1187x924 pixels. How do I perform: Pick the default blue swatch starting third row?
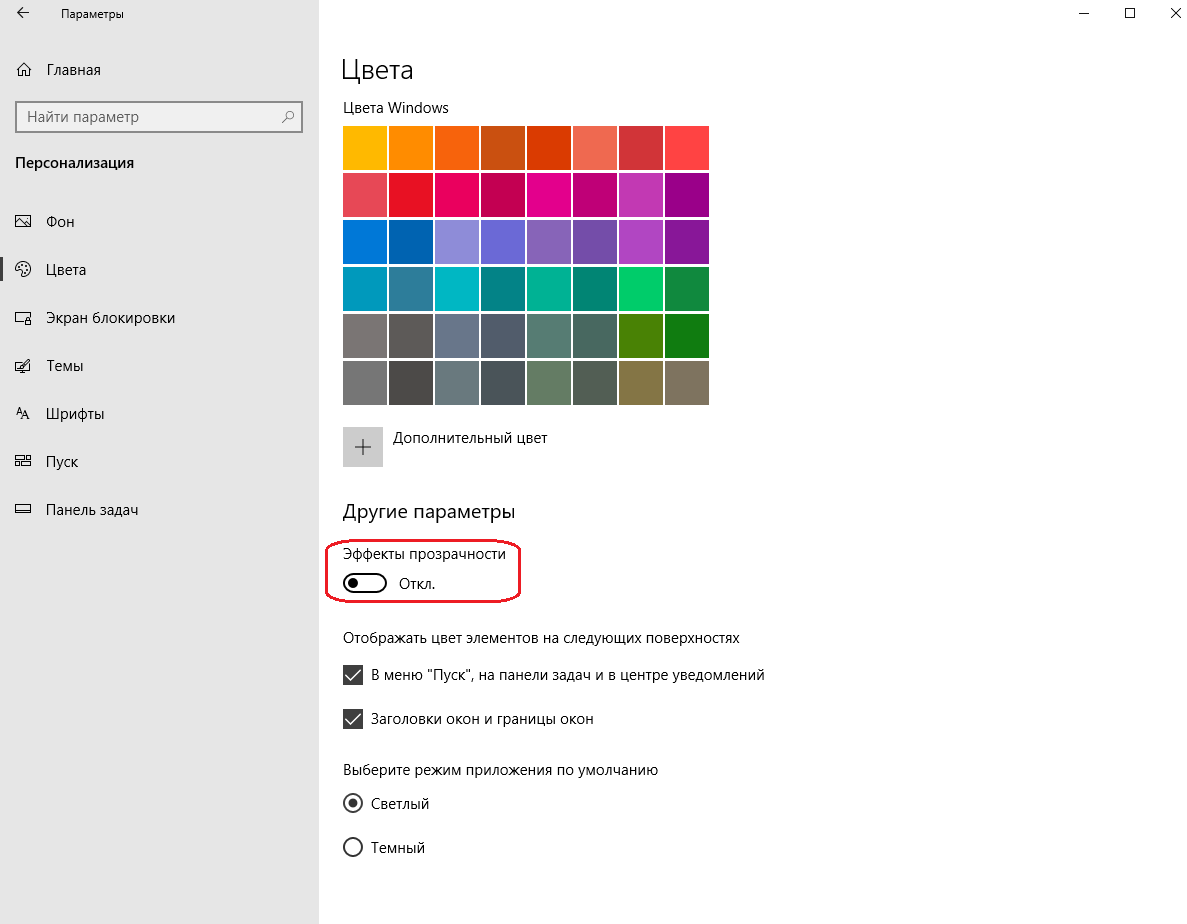[x=365, y=241]
